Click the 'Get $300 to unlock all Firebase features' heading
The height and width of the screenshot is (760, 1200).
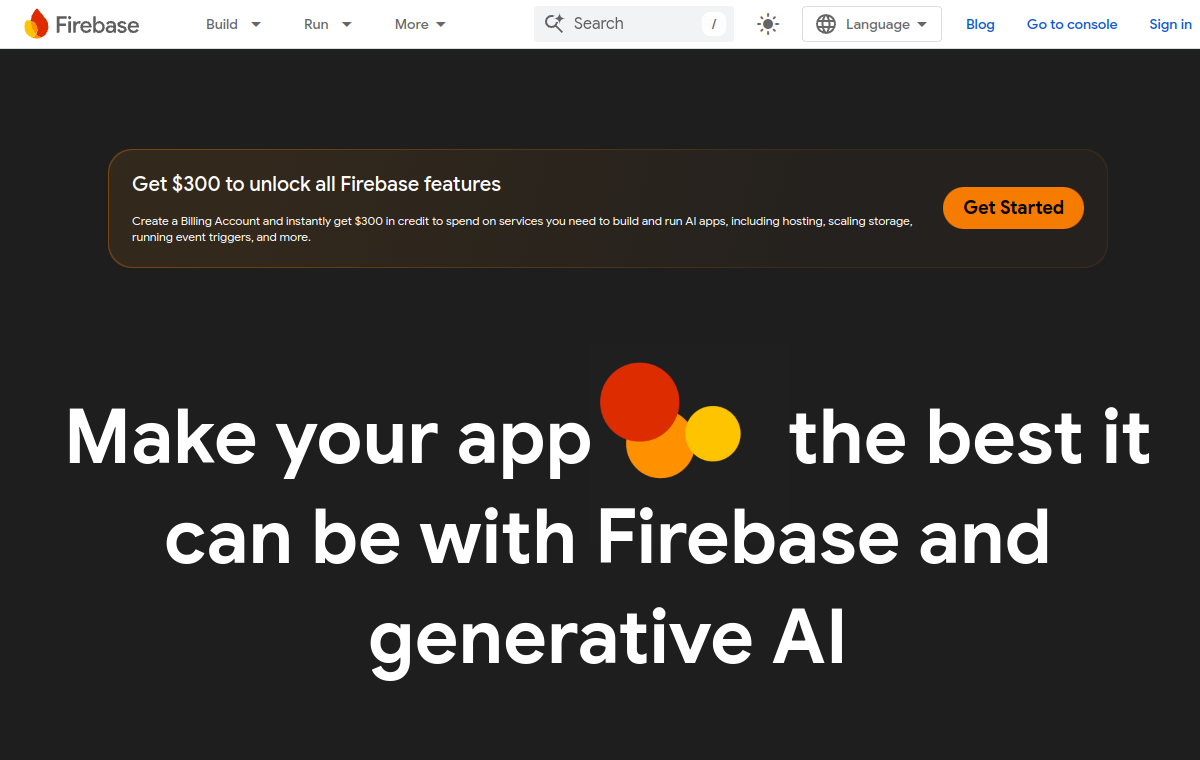(x=316, y=184)
